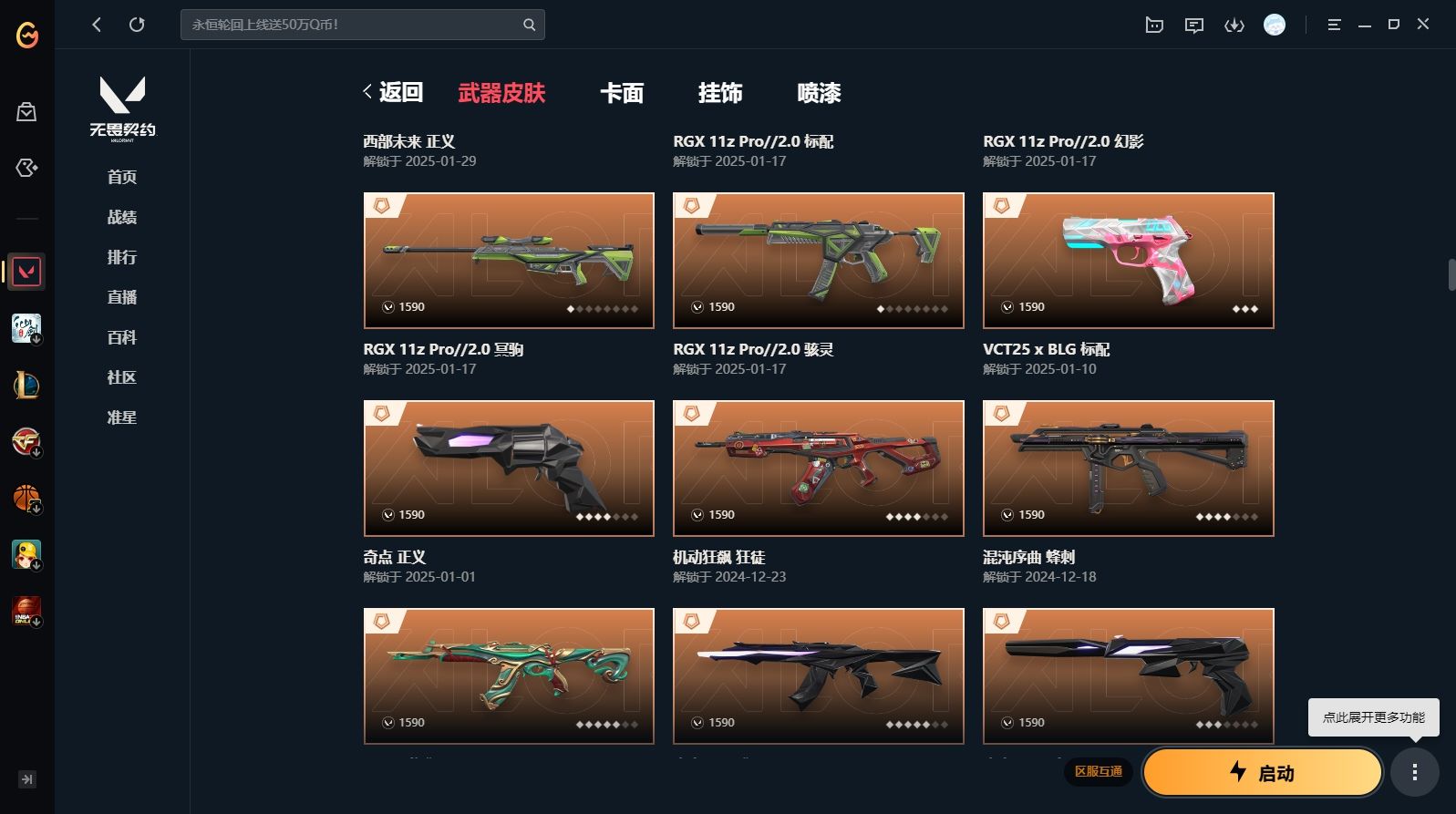
Task: Open 战绩 in the left menu
Action: [122, 217]
